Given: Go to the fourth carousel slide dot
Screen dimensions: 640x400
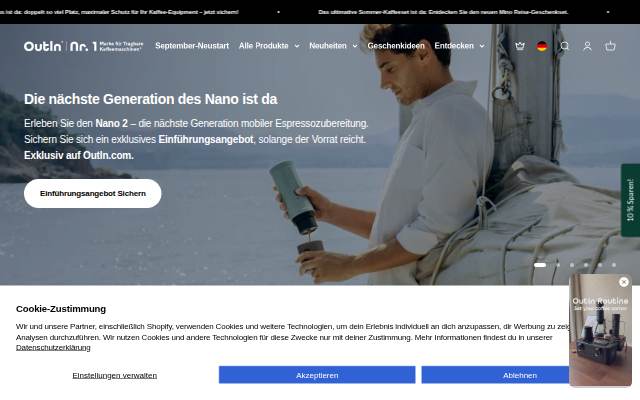Looking at the screenshot, I should [586, 265].
